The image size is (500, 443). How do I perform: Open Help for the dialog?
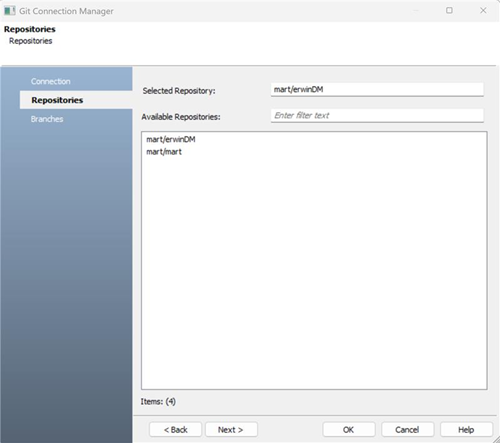[466, 430]
